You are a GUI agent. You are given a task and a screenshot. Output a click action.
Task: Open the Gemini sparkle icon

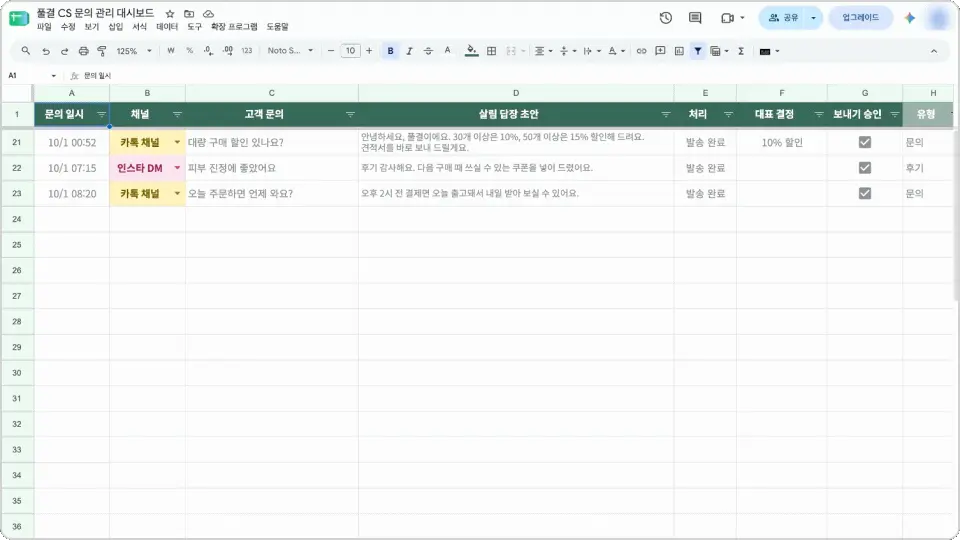[x=910, y=18]
